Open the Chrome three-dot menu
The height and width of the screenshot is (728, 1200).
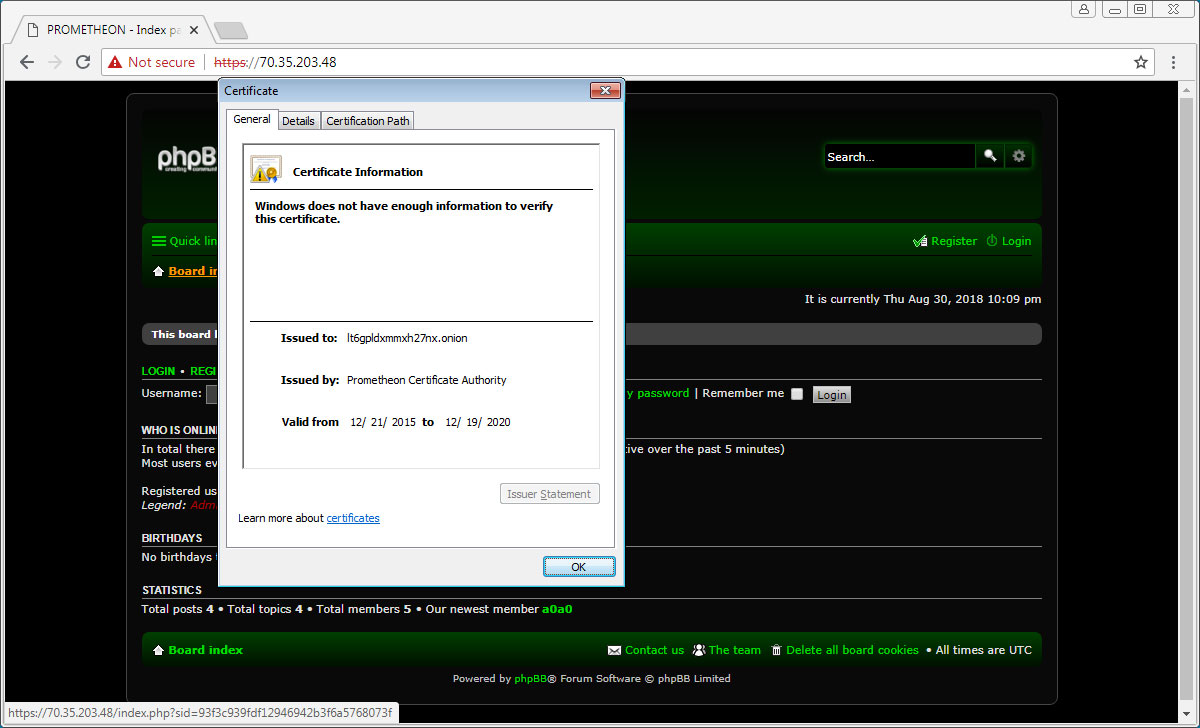[x=1174, y=62]
